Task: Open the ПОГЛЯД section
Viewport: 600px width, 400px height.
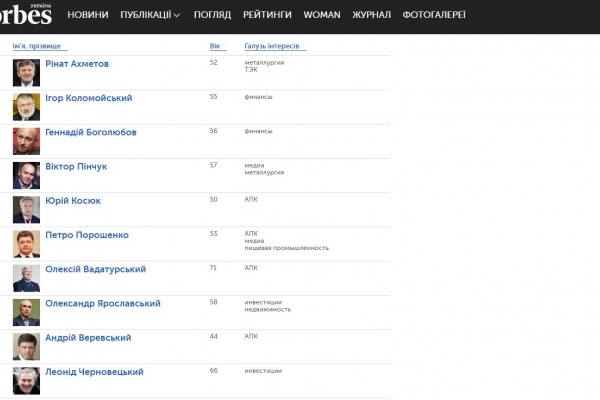Action: pyautogui.click(x=212, y=16)
